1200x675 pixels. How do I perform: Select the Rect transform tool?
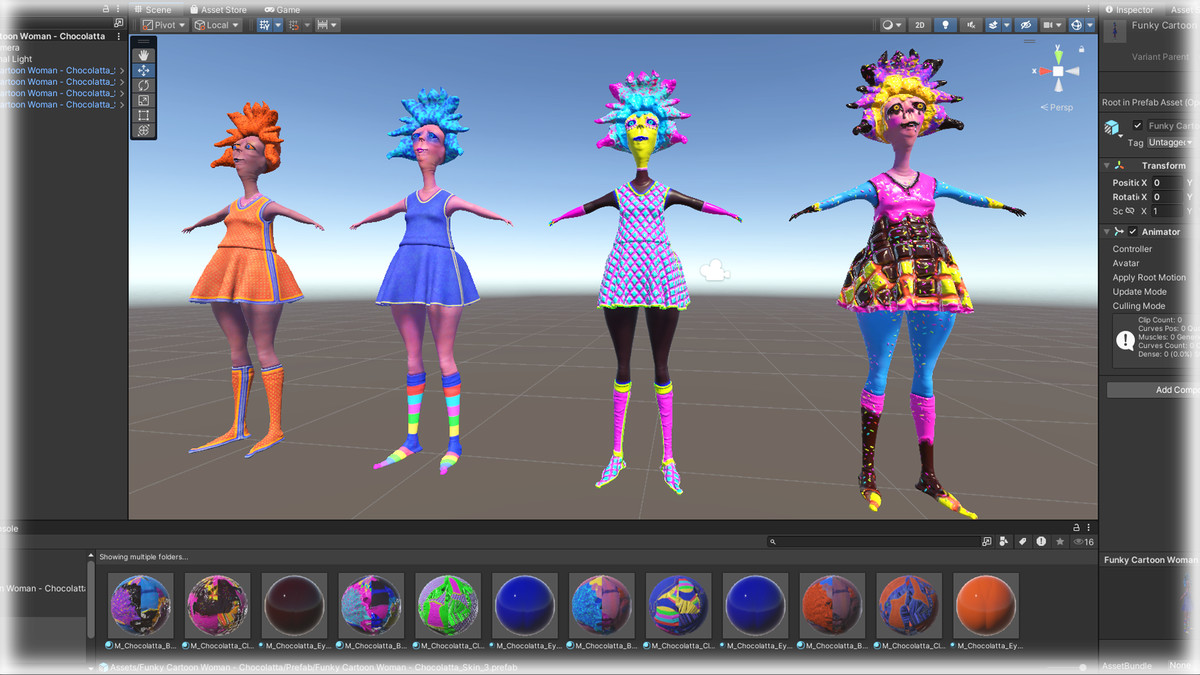point(144,116)
